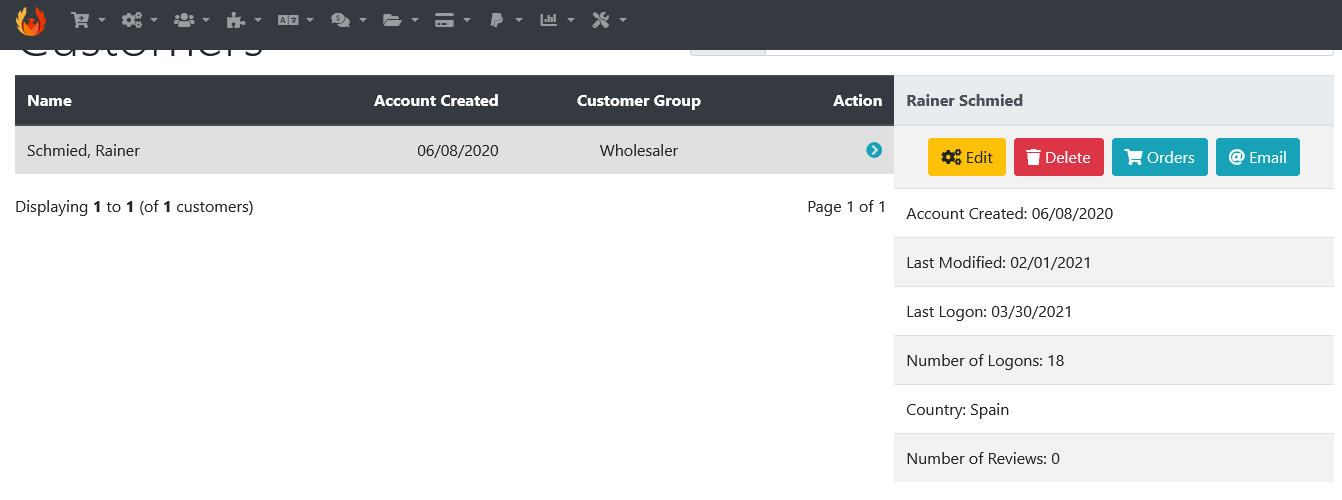Click the 'Page 1 of 1' indicator

click(846, 207)
